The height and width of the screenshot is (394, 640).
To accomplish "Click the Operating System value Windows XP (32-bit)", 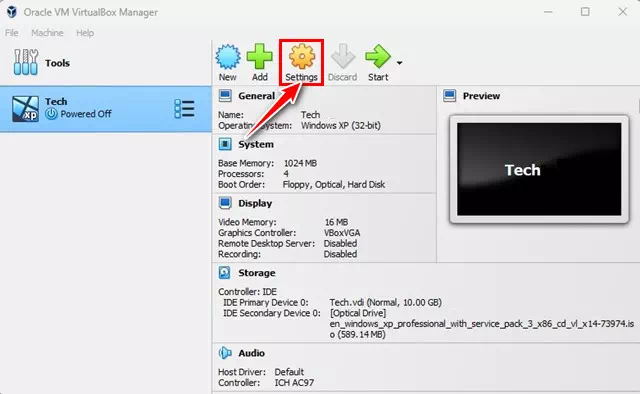I will (341, 126).
